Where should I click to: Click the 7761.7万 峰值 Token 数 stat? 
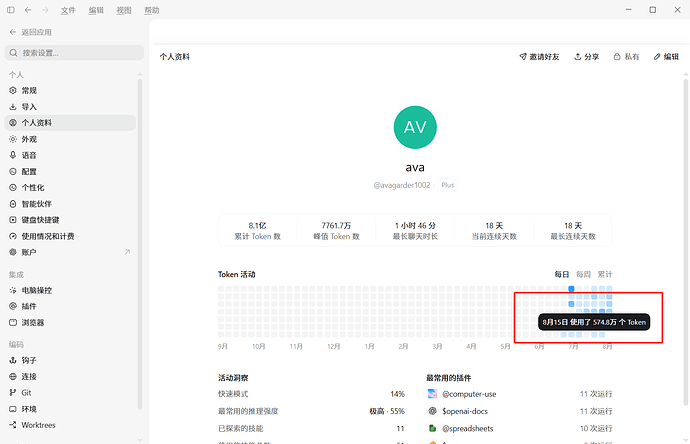pyautogui.click(x=336, y=231)
